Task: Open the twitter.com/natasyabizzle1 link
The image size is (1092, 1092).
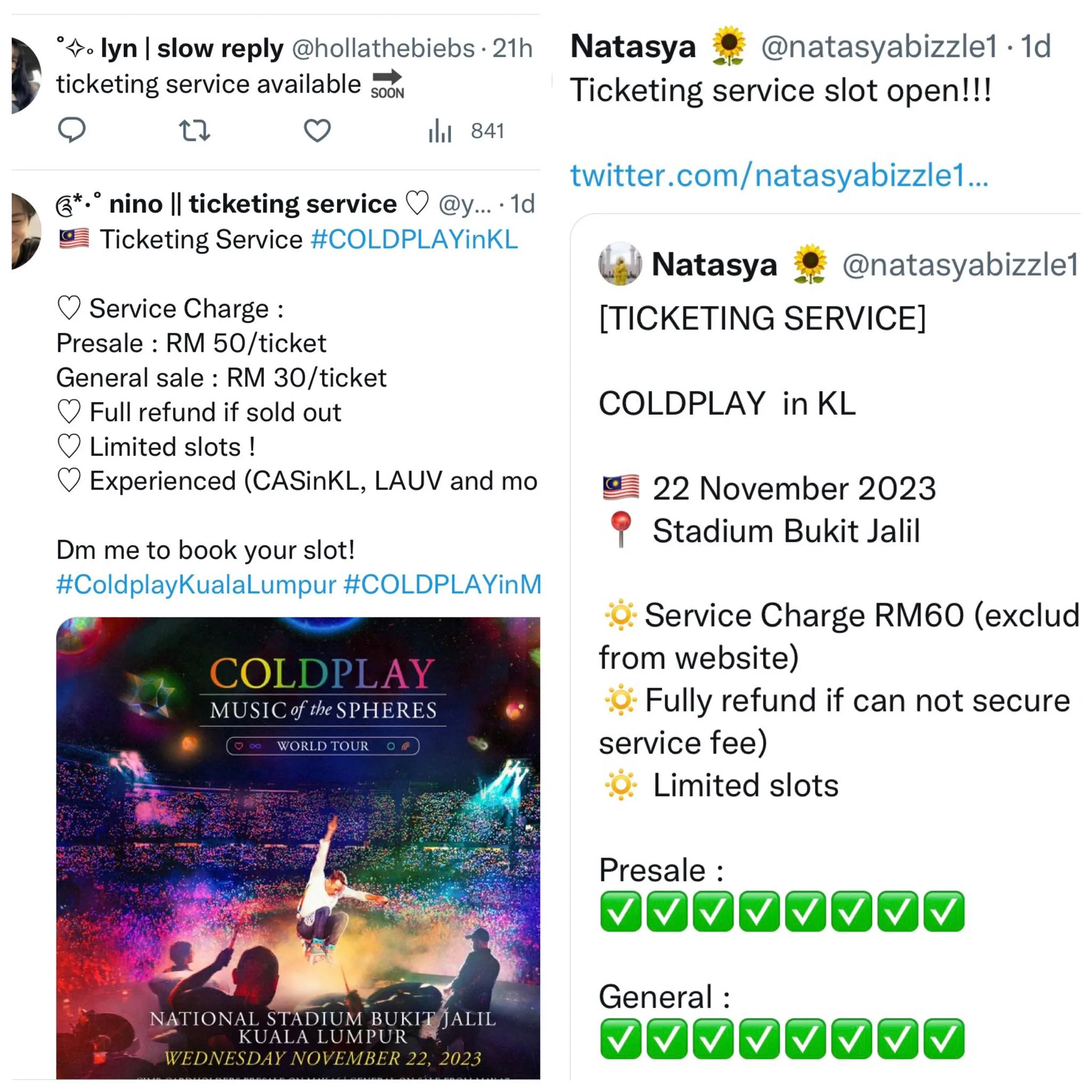Action: click(x=779, y=175)
